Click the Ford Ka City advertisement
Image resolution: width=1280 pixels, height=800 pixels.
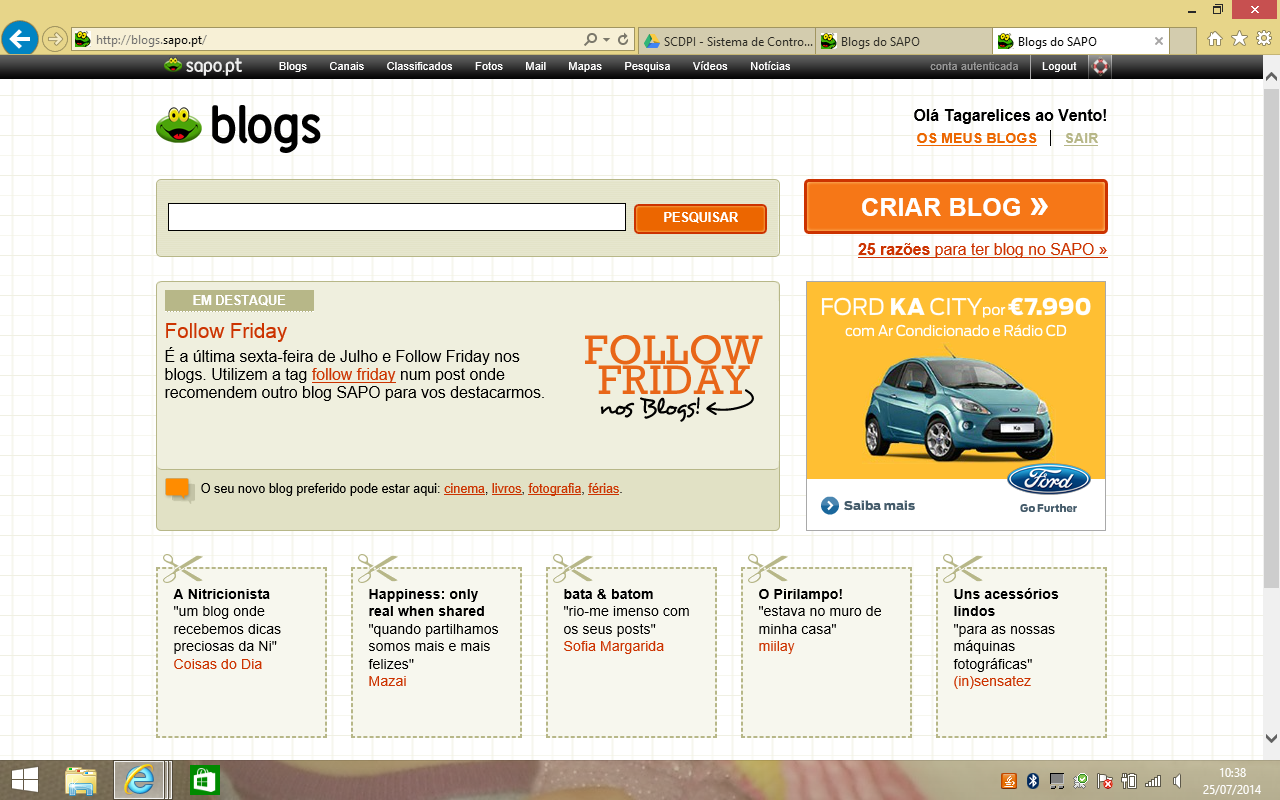click(x=955, y=405)
